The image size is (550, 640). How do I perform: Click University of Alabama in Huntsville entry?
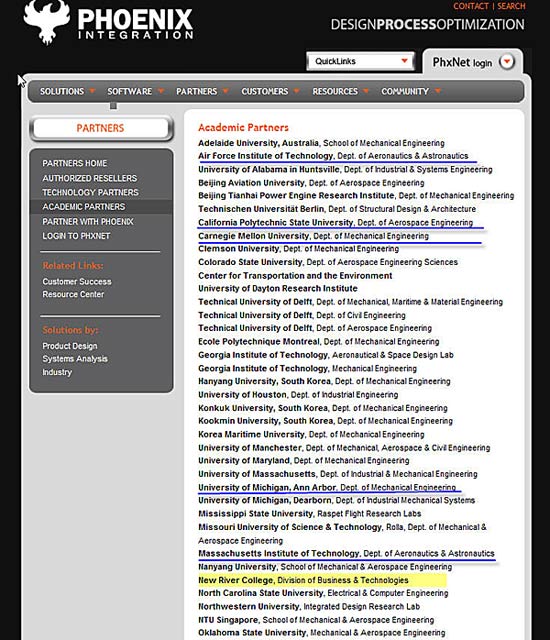pos(345,169)
